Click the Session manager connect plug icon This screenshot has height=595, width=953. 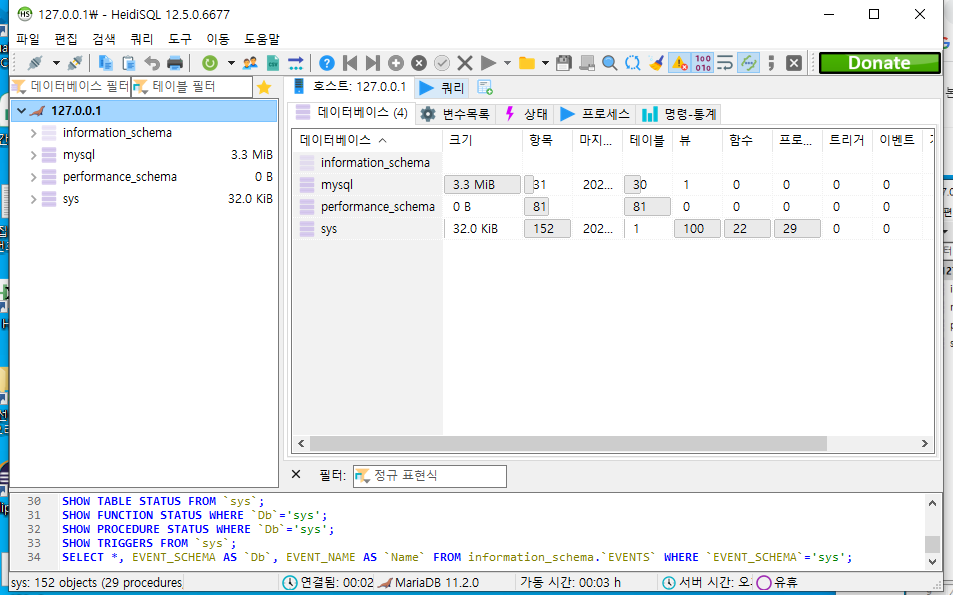click(35, 63)
